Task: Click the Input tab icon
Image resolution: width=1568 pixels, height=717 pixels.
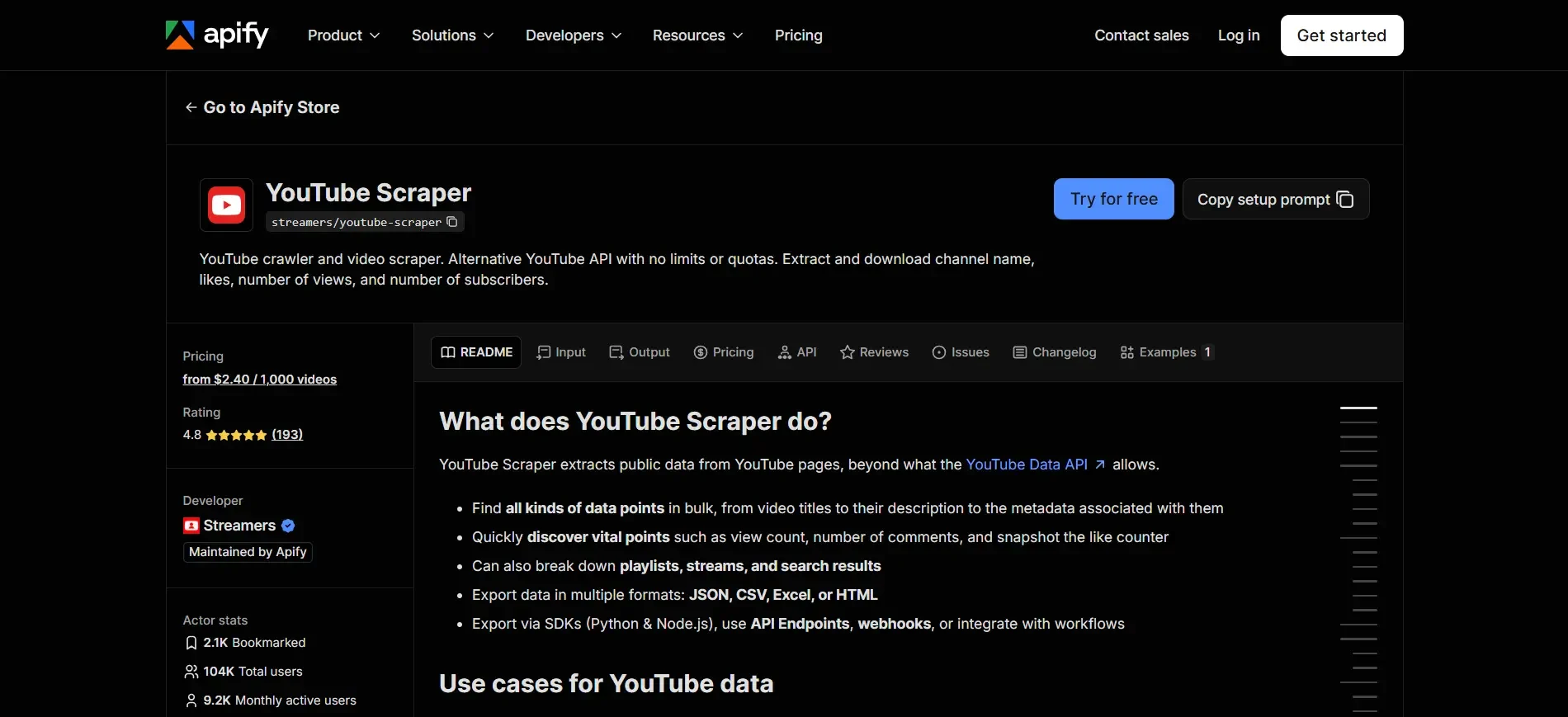Action: point(544,352)
